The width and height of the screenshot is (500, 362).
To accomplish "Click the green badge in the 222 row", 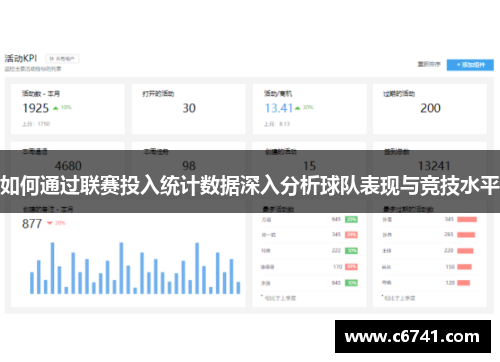I will pyautogui.click(x=351, y=251).
